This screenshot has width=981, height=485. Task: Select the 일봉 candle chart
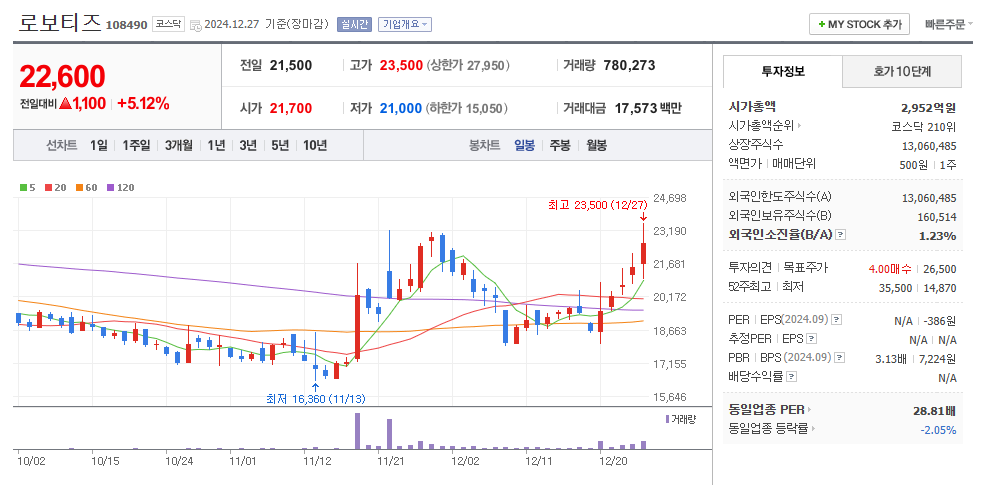coord(524,145)
